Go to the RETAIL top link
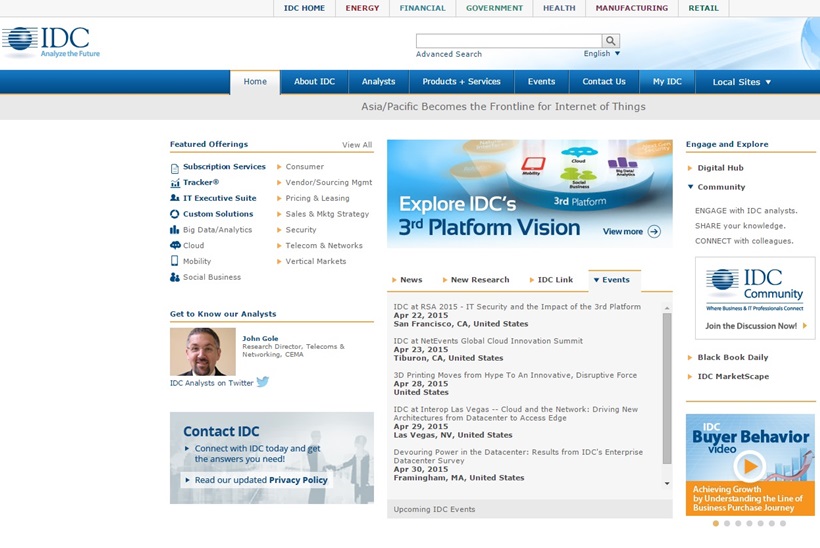820x548 pixels. [x=703, y=8]
